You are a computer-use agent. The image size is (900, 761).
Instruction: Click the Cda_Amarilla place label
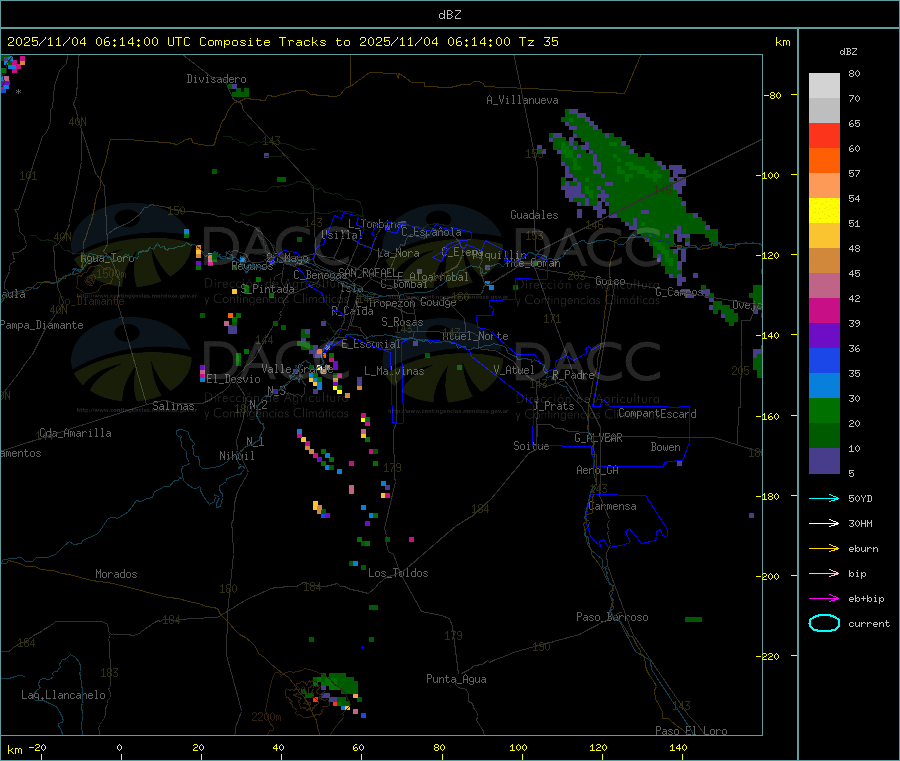[x=75, y=433]
